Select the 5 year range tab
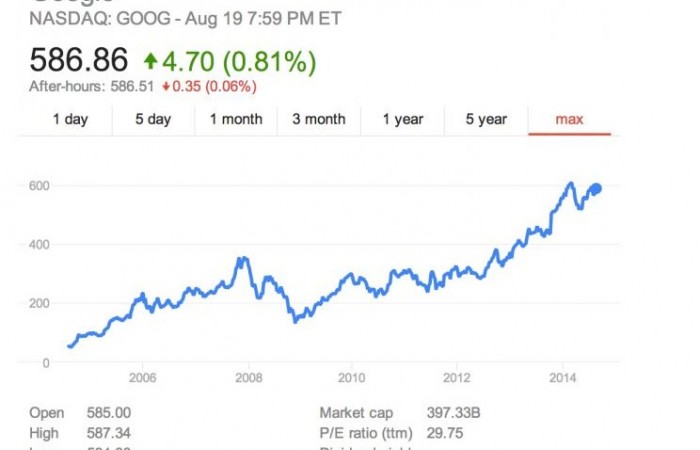 tap(486, 119)
